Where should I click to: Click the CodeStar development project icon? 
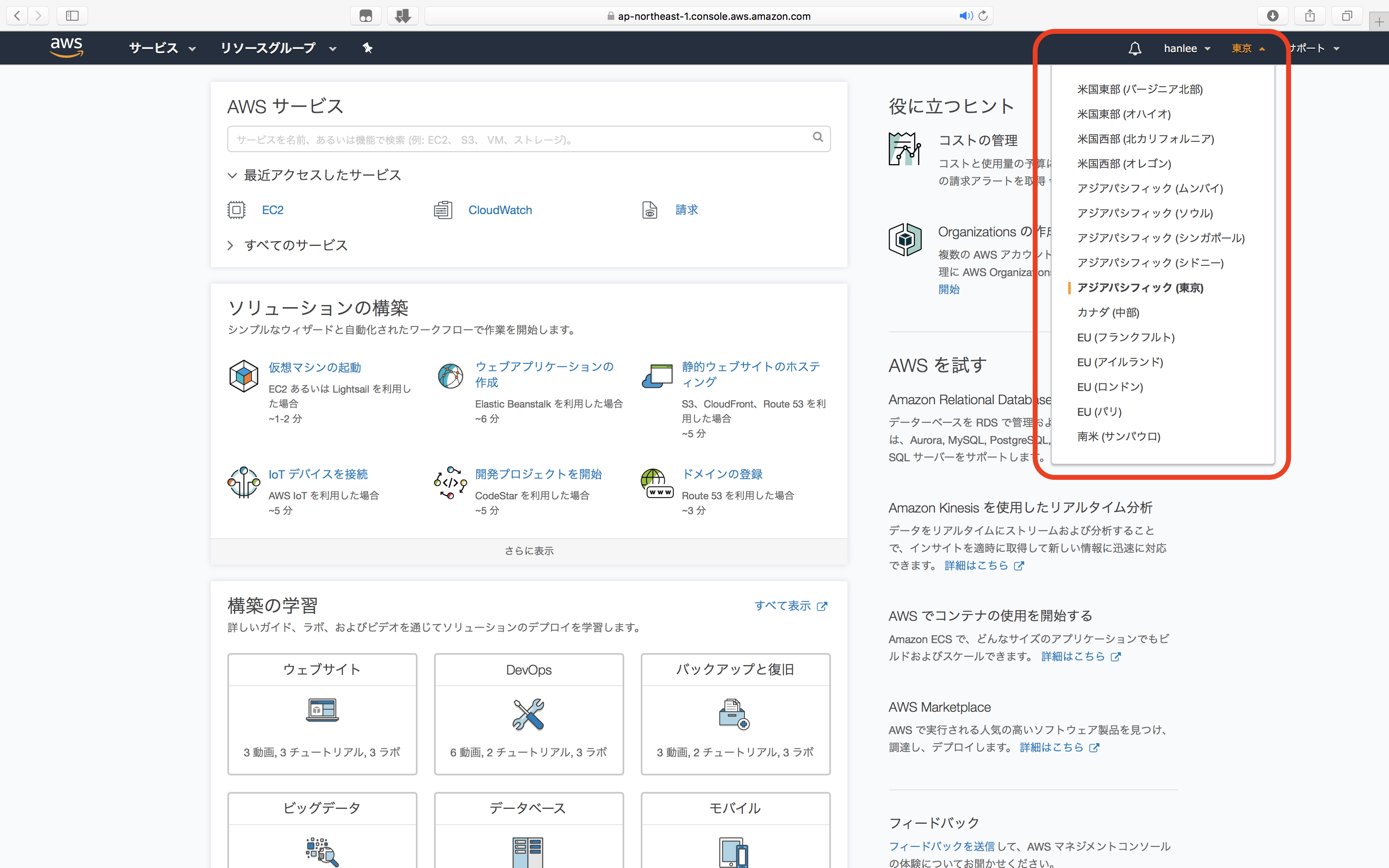coord(450,482)
